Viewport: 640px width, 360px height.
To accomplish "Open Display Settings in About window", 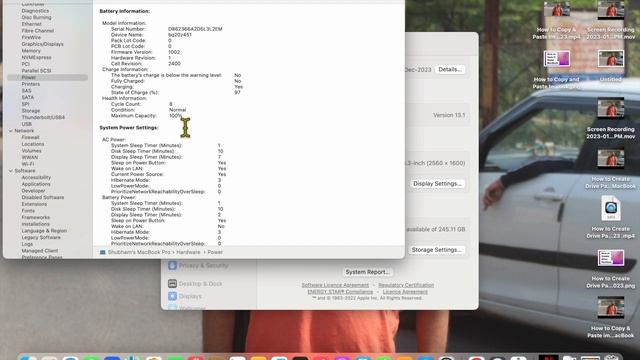I will coord(437,184).
